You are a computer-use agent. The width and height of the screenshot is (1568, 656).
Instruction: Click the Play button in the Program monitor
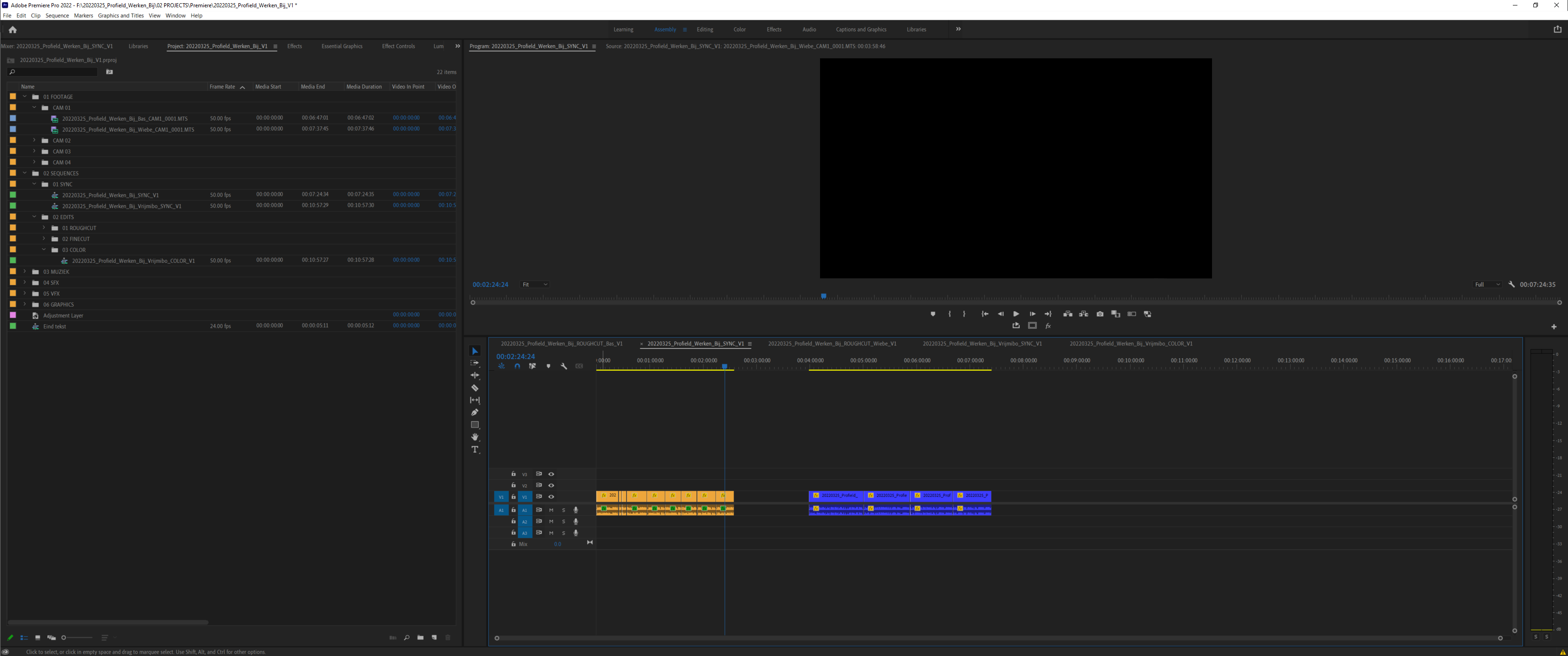pos(1016,314)
